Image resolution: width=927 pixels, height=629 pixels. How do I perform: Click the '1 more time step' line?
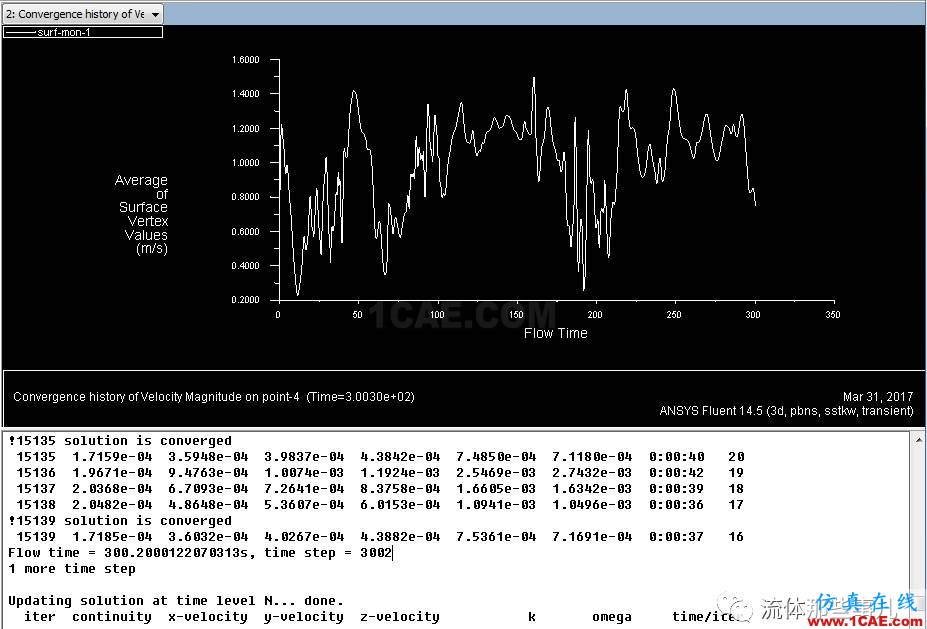(x=72, y=569)
